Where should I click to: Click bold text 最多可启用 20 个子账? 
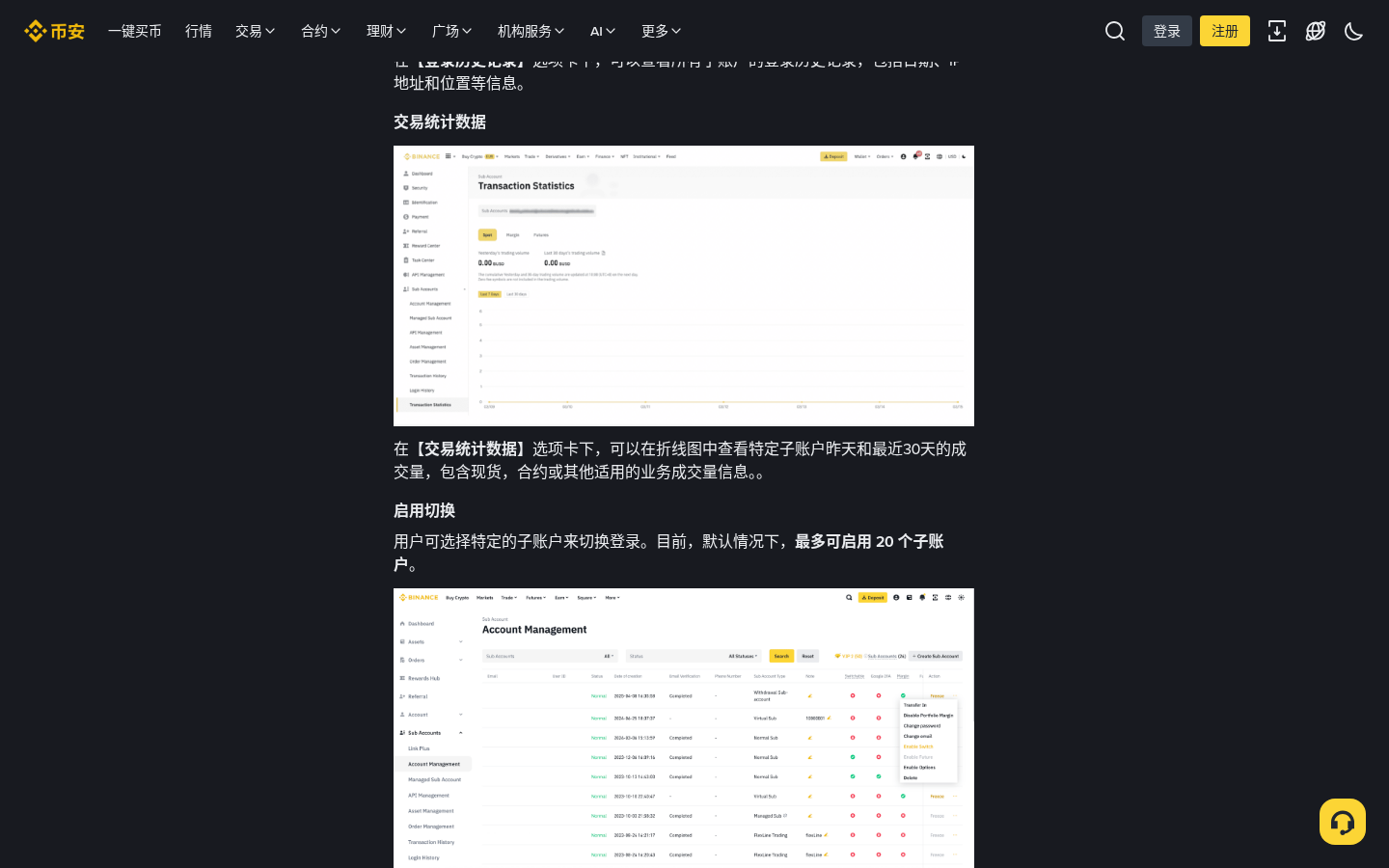pyautogui.click(x=869, y=541)
